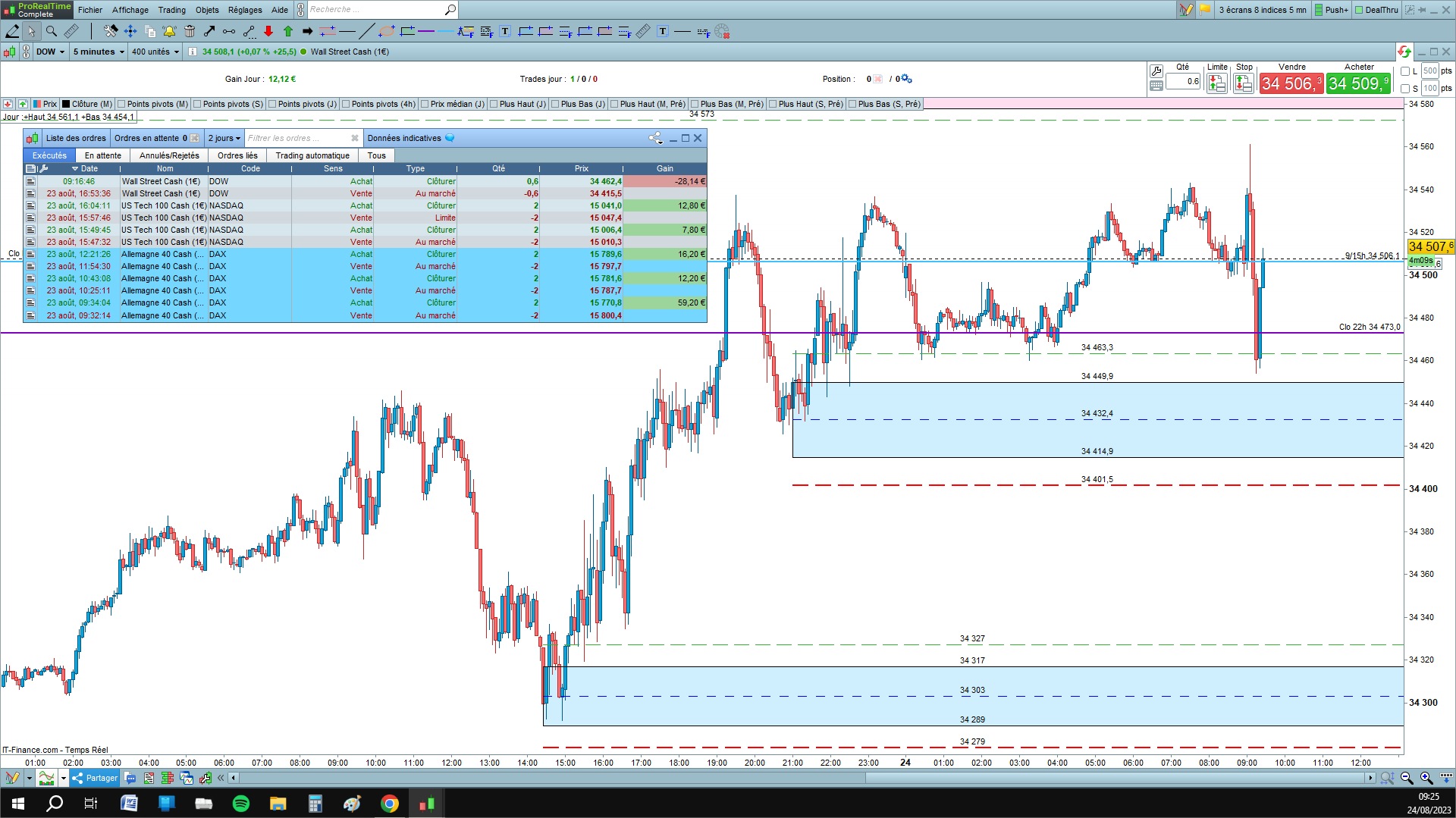The height and width of the screenshot is (818, 1456).
Task: Select the magnifier zoom tool
Action: click(51, 31)
